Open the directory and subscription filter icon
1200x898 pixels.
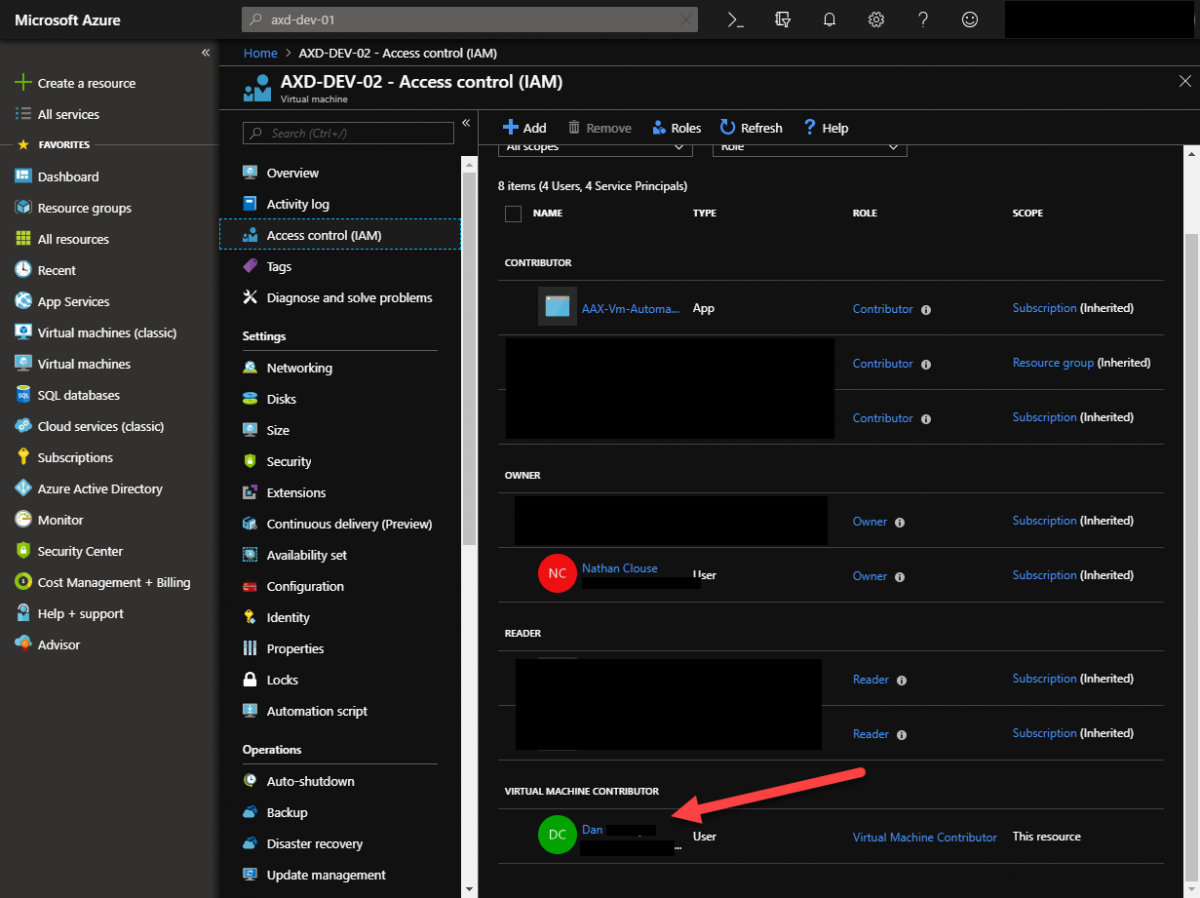783,20
